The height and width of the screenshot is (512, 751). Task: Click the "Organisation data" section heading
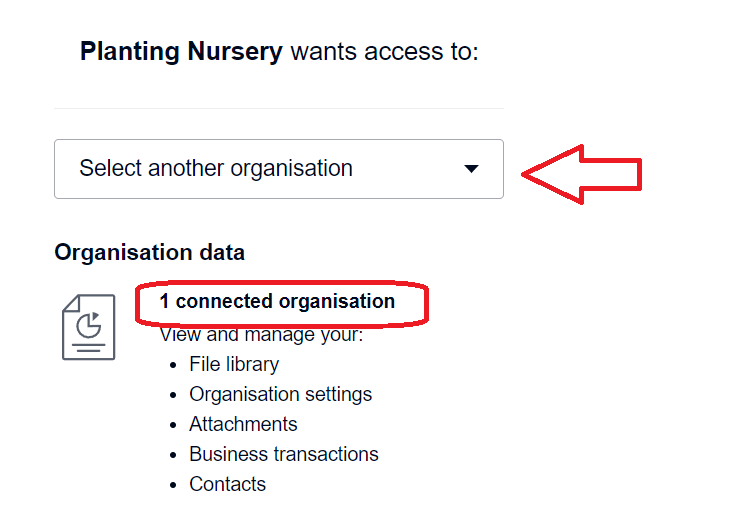click(149, 253)
